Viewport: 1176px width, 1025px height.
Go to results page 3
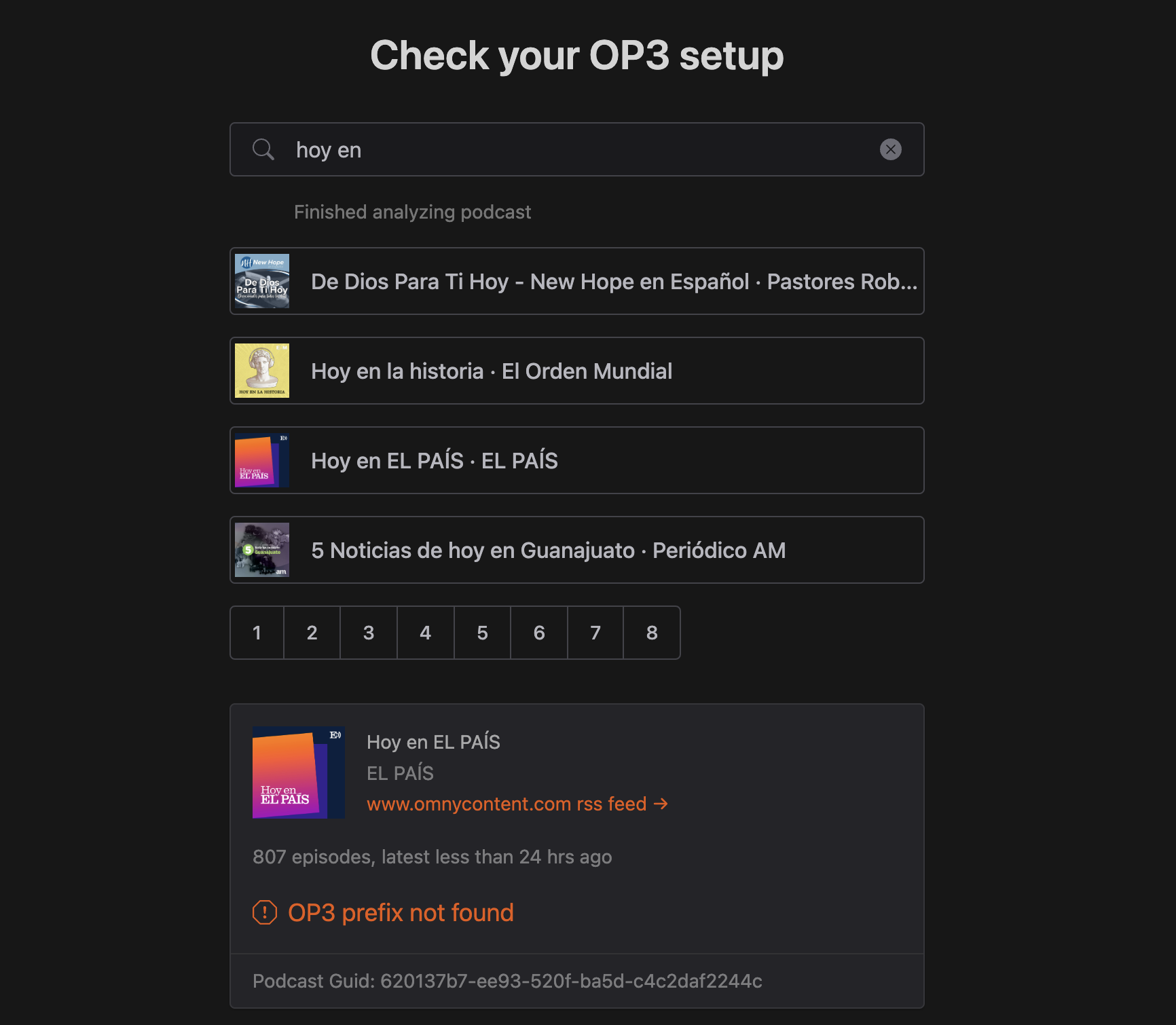[x=369, y=633]
